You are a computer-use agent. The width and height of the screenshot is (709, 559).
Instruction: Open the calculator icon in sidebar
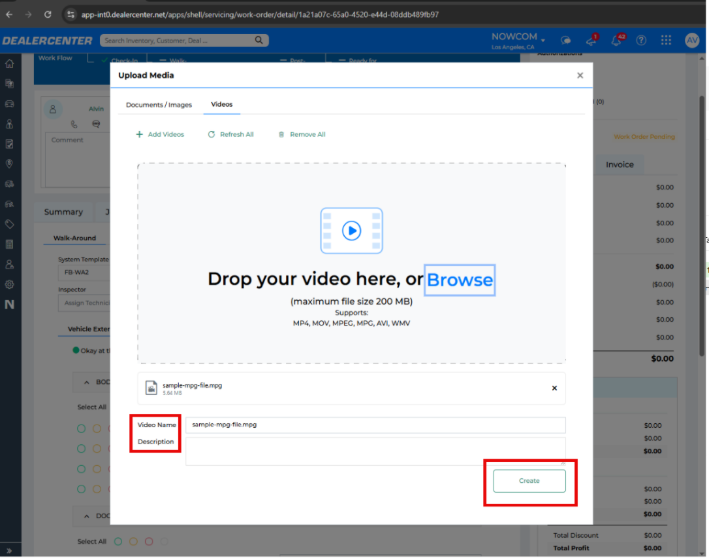pos(9,245)
